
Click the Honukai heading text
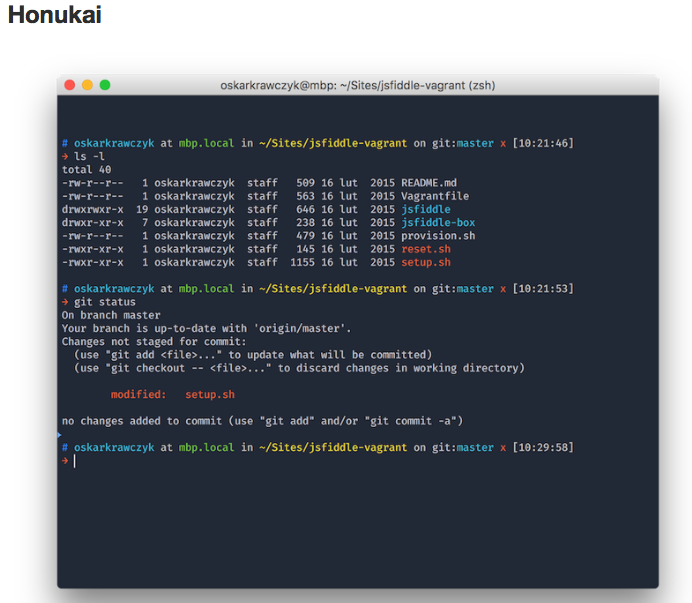(x=54, y=16)
